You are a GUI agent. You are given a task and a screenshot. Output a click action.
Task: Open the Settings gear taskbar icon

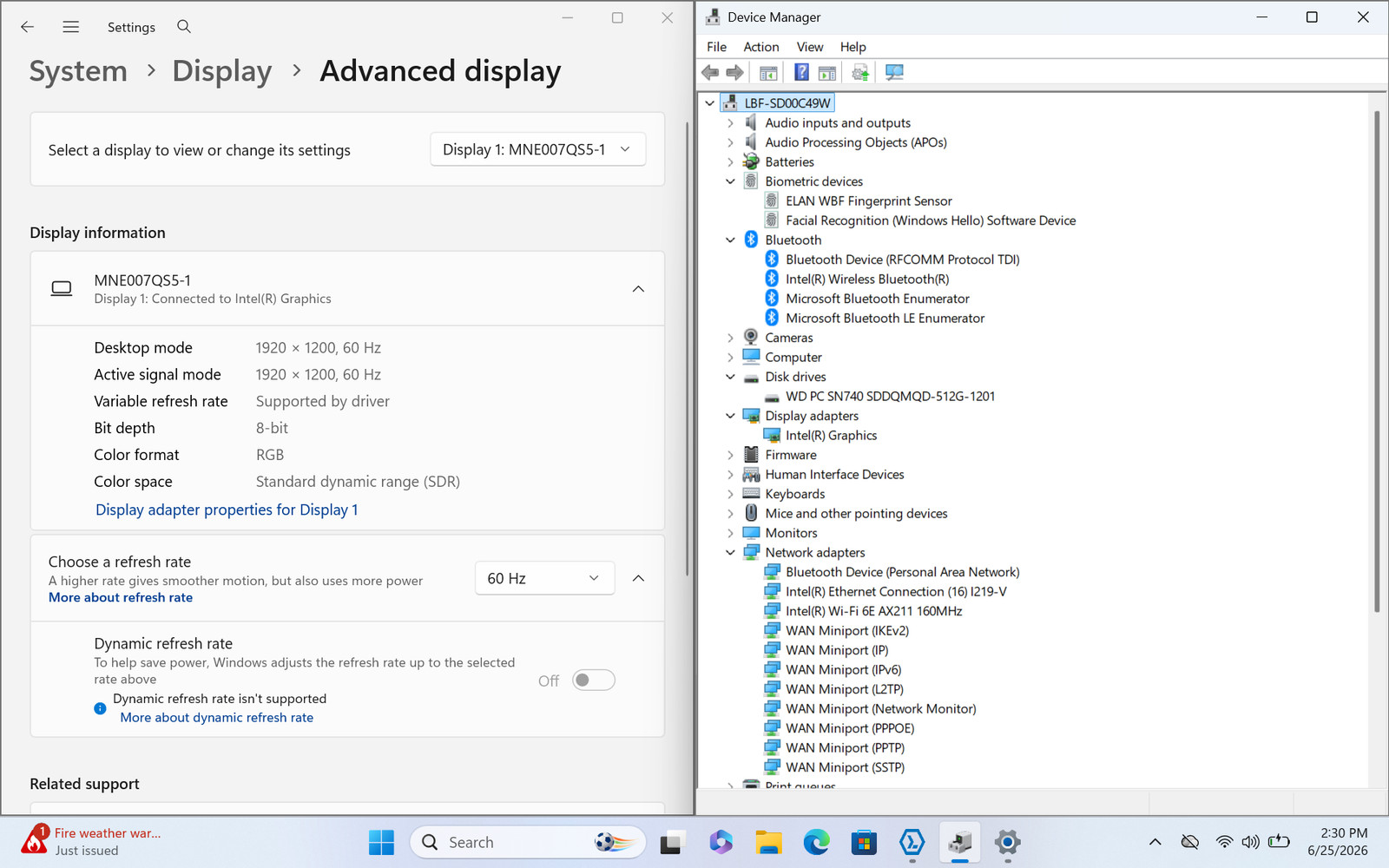1007,842
